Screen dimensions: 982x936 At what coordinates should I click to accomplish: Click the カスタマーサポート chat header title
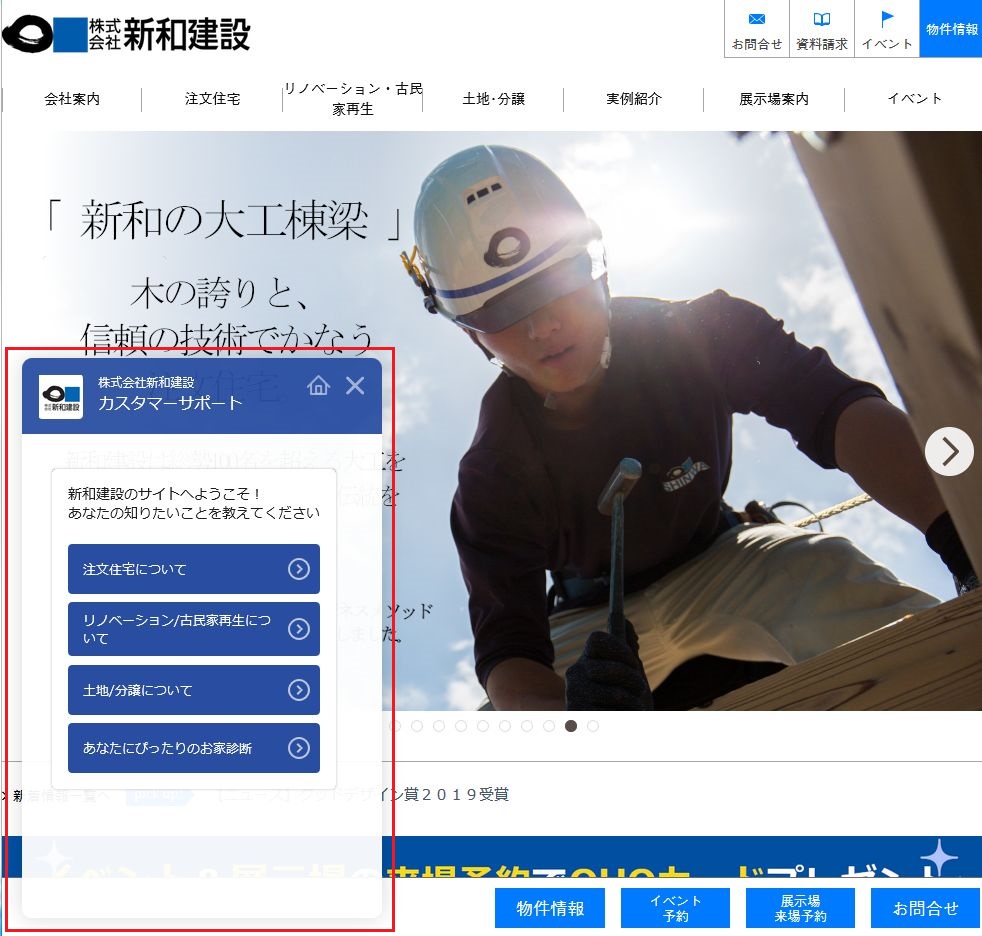(170, 403)
